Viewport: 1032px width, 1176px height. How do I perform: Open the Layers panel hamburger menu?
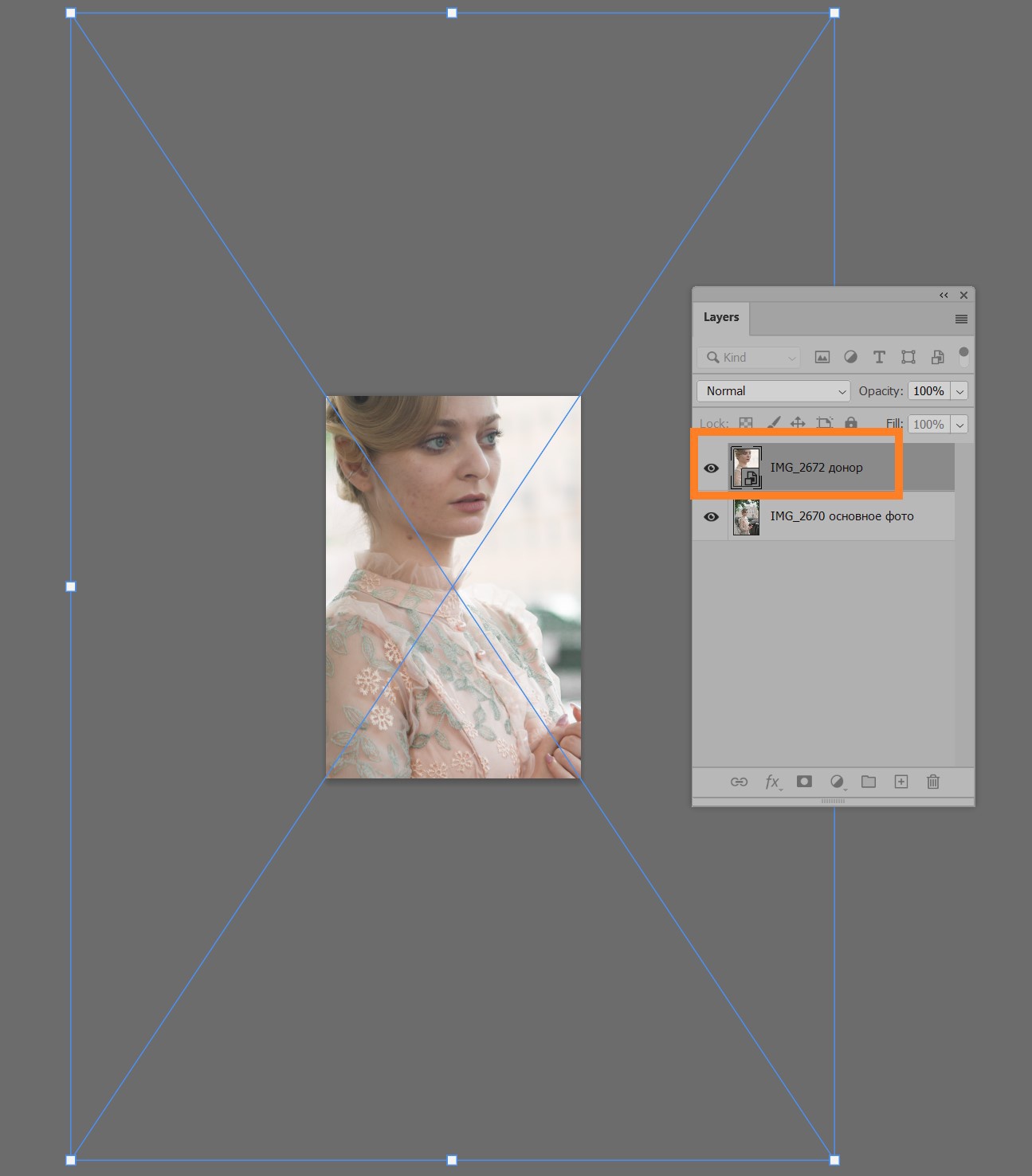tap(961, 319)
